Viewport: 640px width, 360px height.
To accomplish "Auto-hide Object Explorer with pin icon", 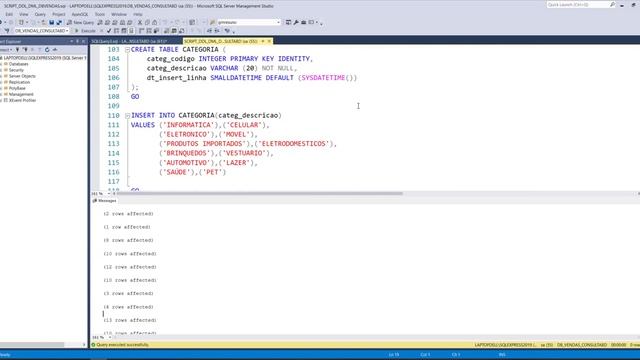I will click(x=78, y=42).
